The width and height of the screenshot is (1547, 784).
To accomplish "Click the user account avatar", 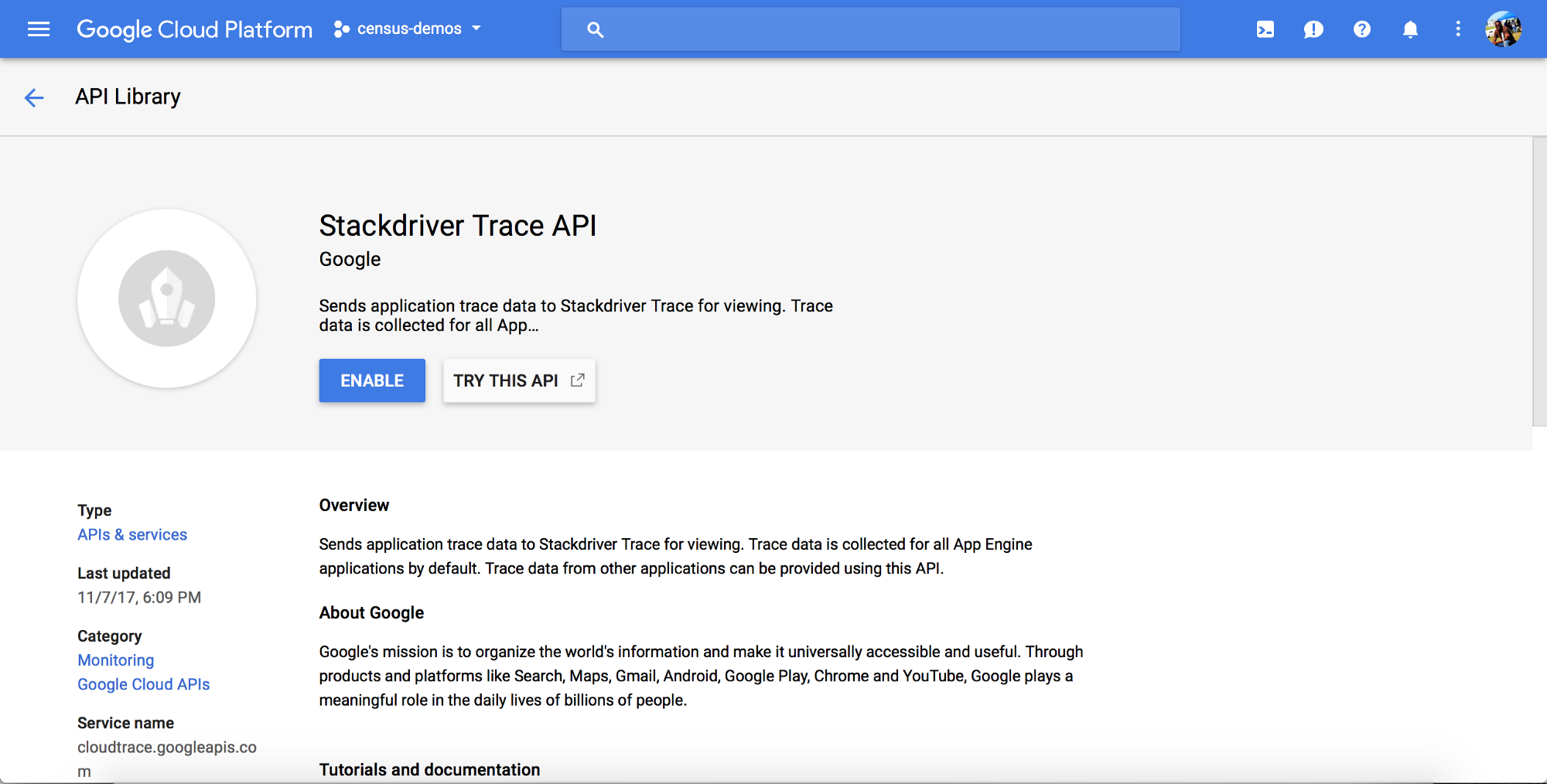I will pyautogui.click(x=1504, y=29).
